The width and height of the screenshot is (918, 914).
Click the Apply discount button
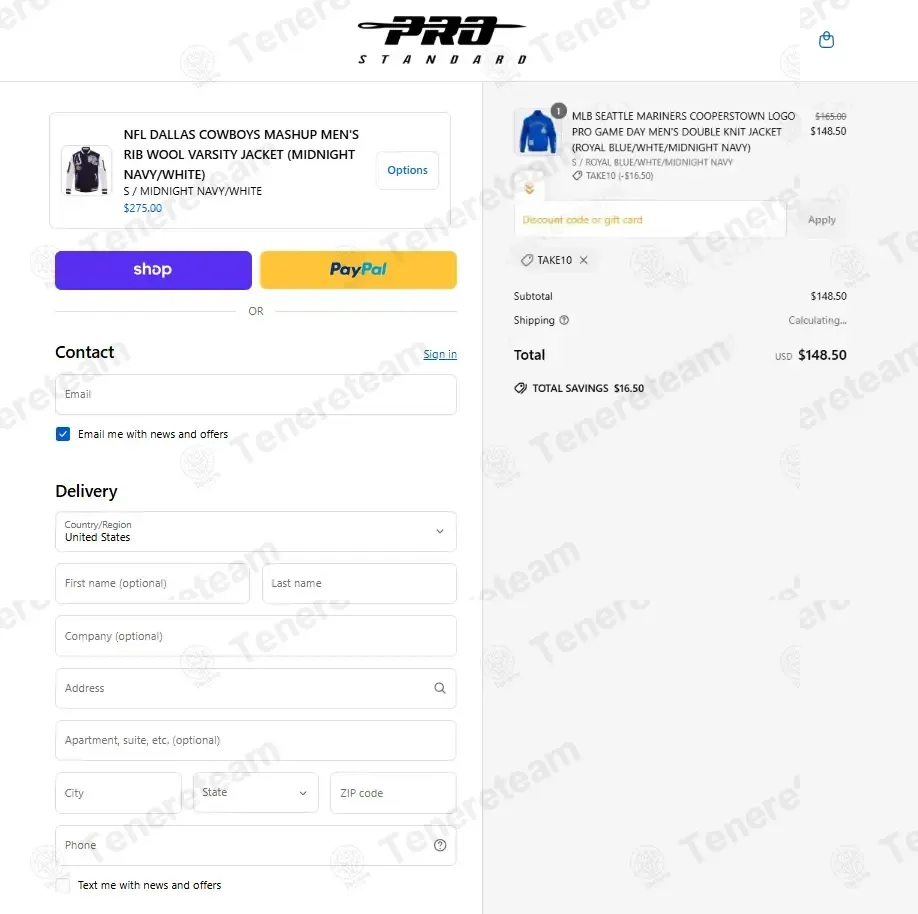821,220
